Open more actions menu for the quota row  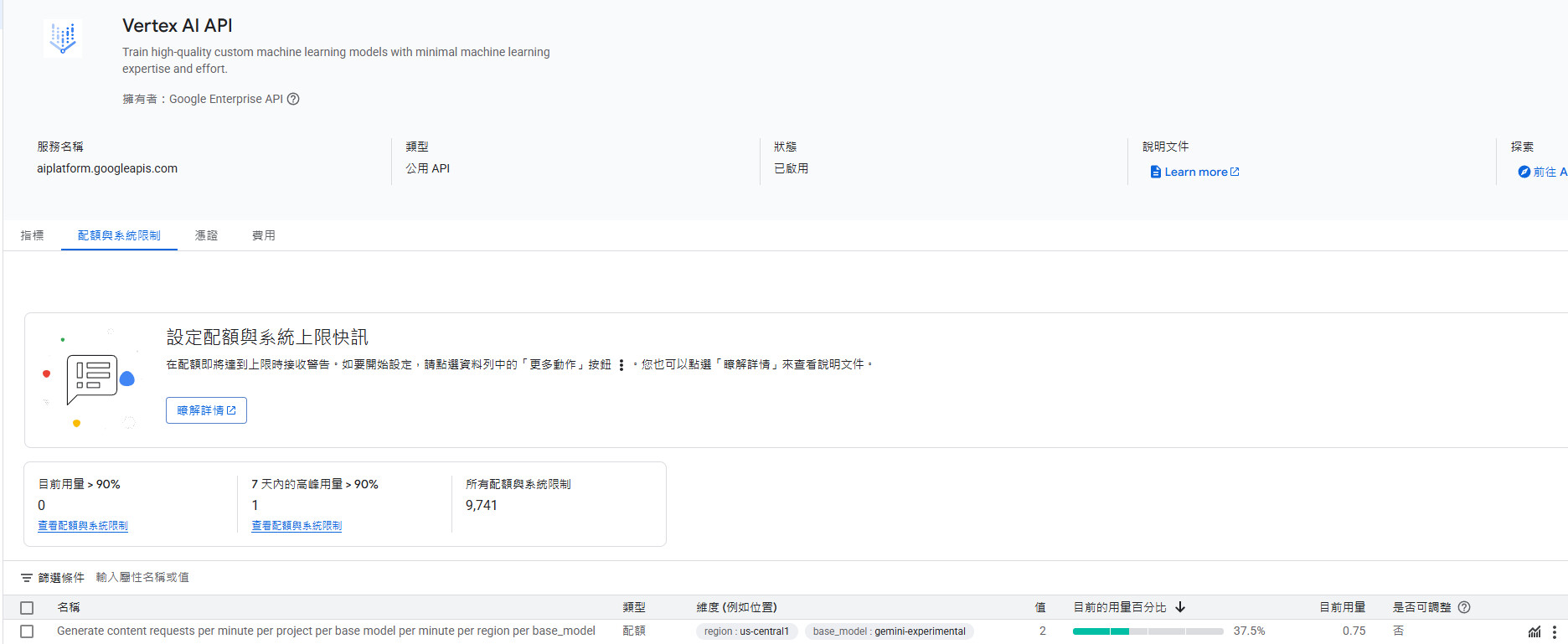tap(1554, 631)
